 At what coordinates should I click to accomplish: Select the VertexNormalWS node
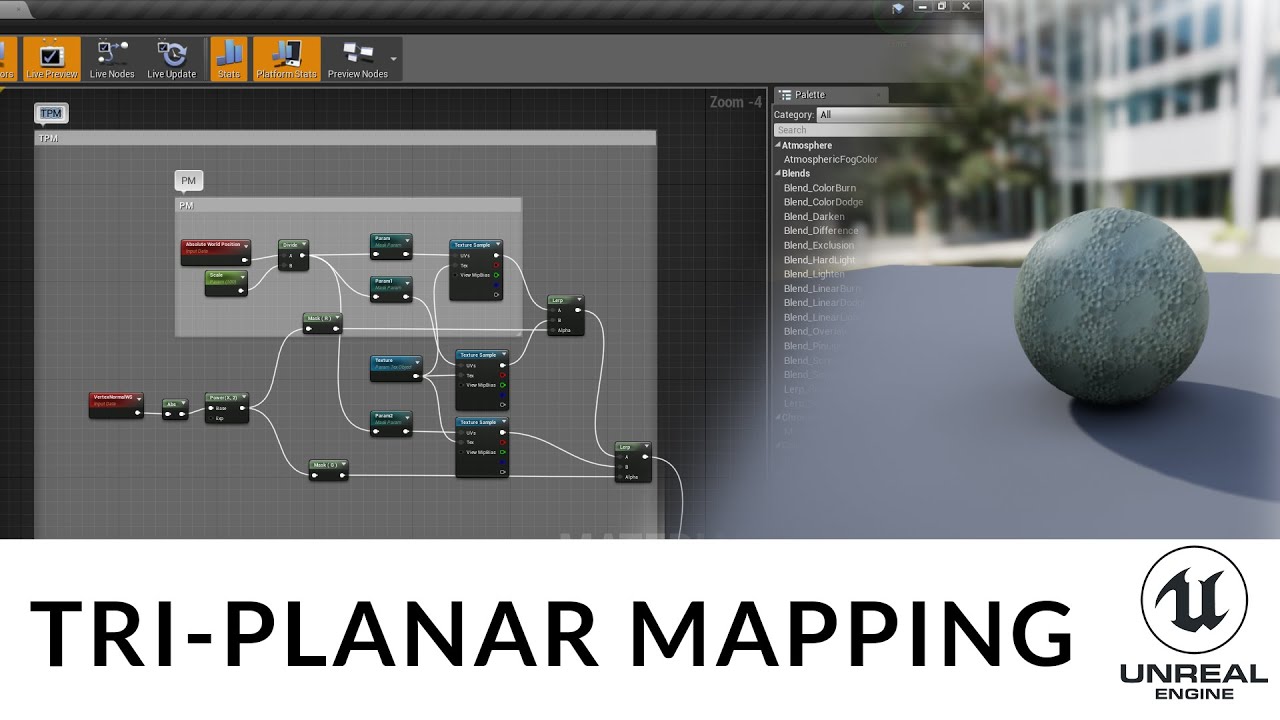click(x=117, y=404)
